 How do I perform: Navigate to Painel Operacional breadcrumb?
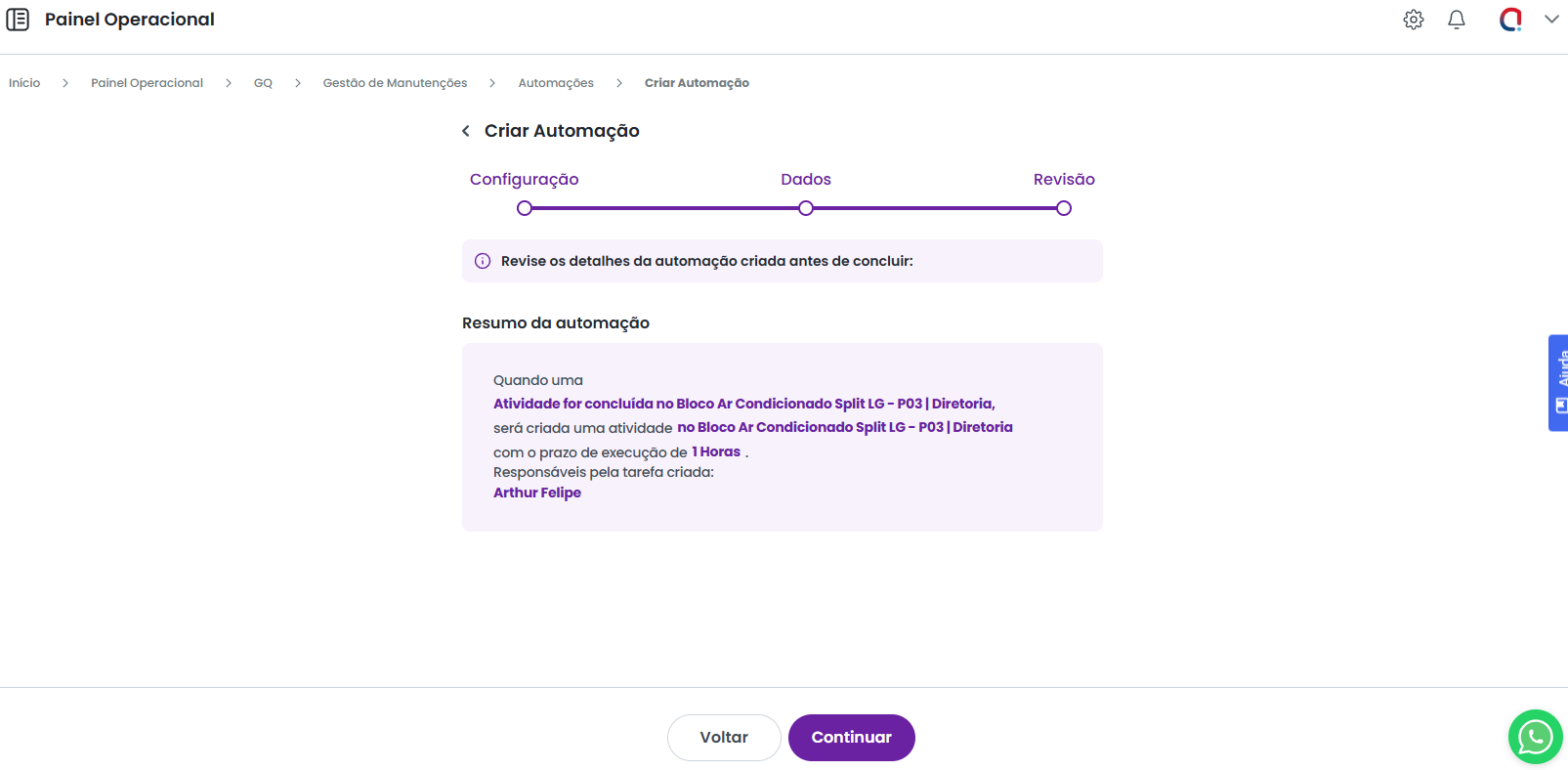pyautogui.click(x=147, y=83)
